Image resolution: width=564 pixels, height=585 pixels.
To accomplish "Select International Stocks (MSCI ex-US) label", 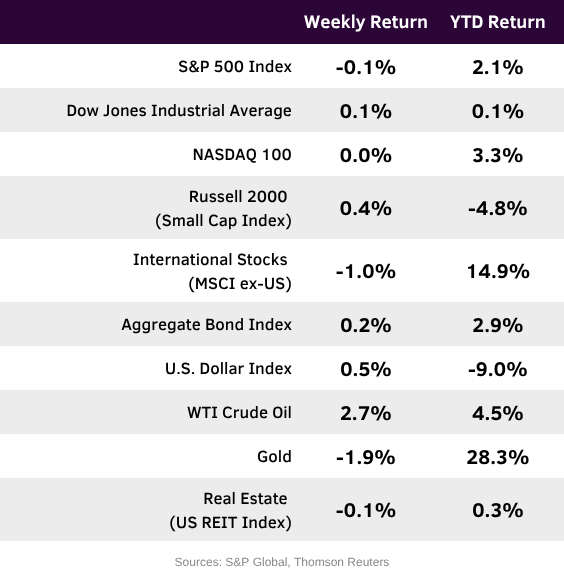I will tap(212, 271).
